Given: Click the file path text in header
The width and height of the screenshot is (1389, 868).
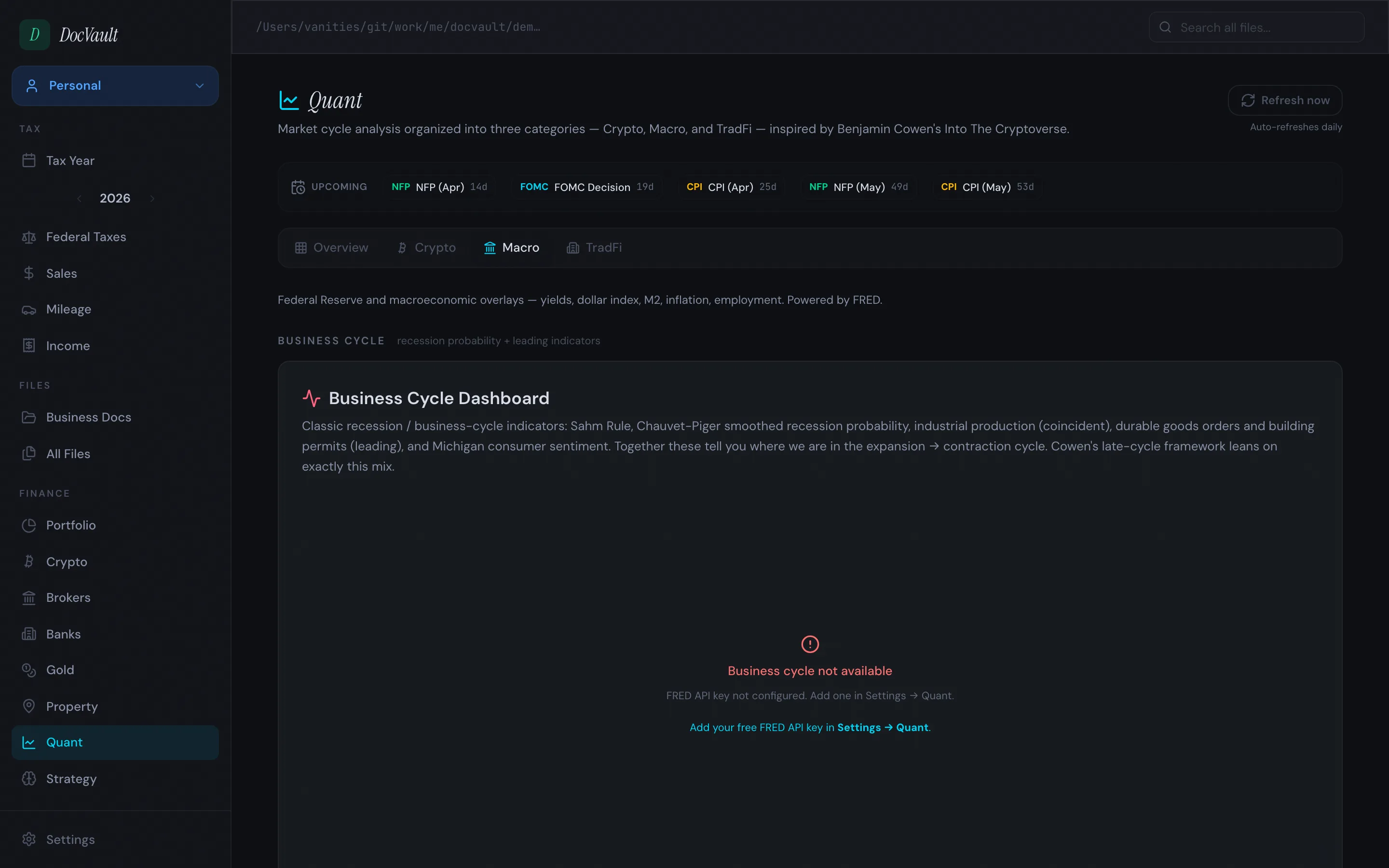Looking at the screenshot, I should click(x=398, y=27).
